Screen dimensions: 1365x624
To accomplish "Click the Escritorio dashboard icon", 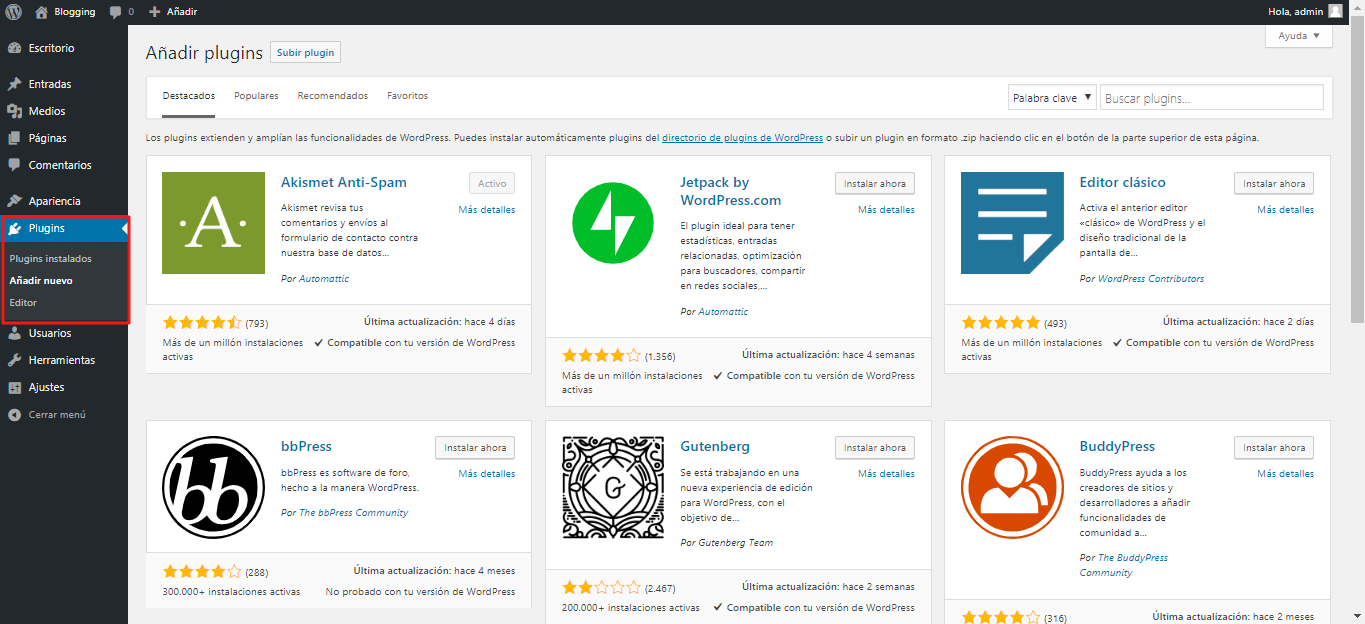I will [15, 48].
